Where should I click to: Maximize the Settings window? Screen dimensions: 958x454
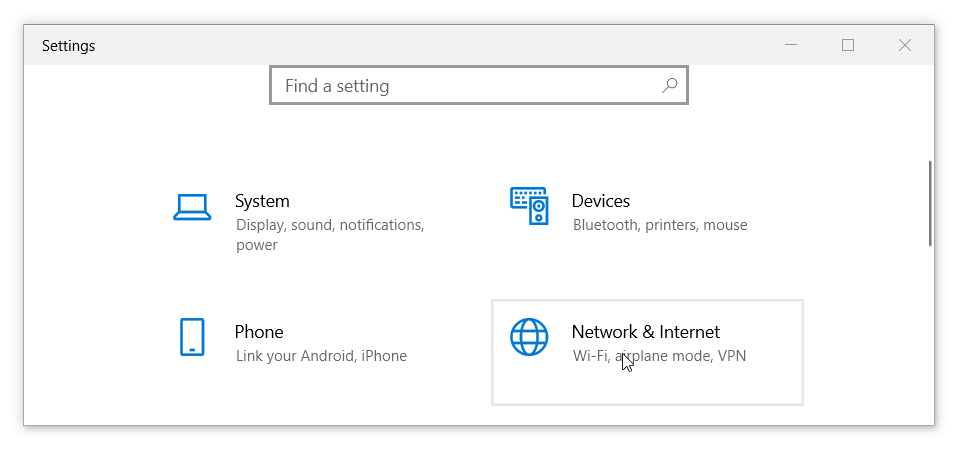pyautogui.click(x=848, y=45)
